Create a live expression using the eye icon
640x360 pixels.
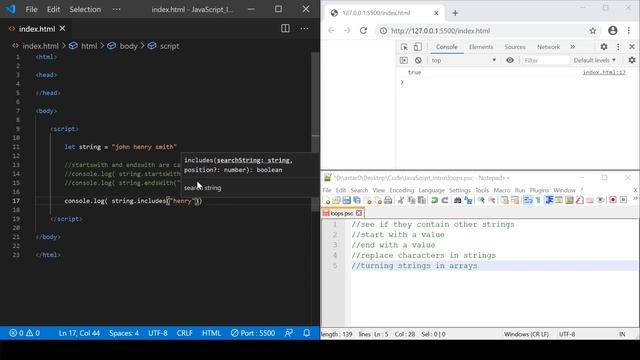click(510, 60)
